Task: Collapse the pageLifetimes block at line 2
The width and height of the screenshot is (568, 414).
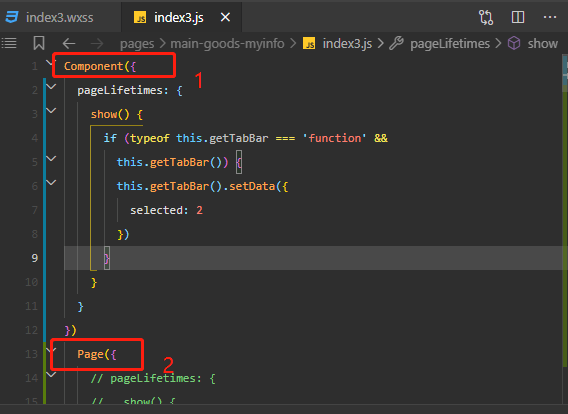Action: point(51,87)
